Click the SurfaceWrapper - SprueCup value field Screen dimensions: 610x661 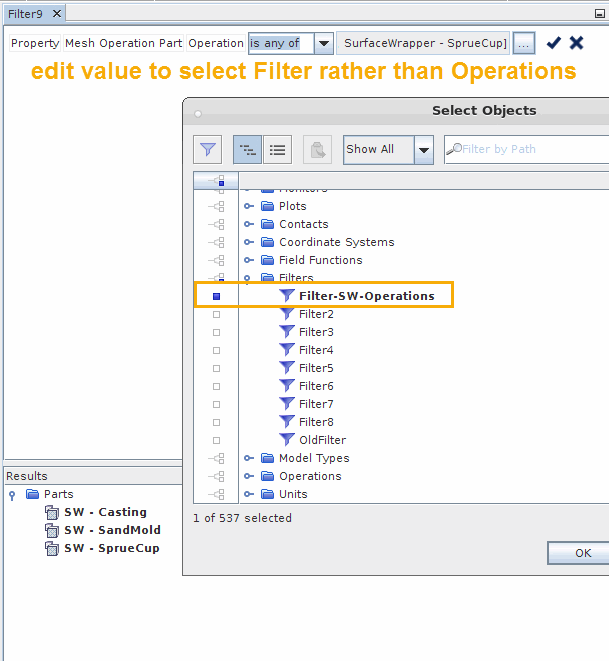pyautogui.click(x=423, y=43)
